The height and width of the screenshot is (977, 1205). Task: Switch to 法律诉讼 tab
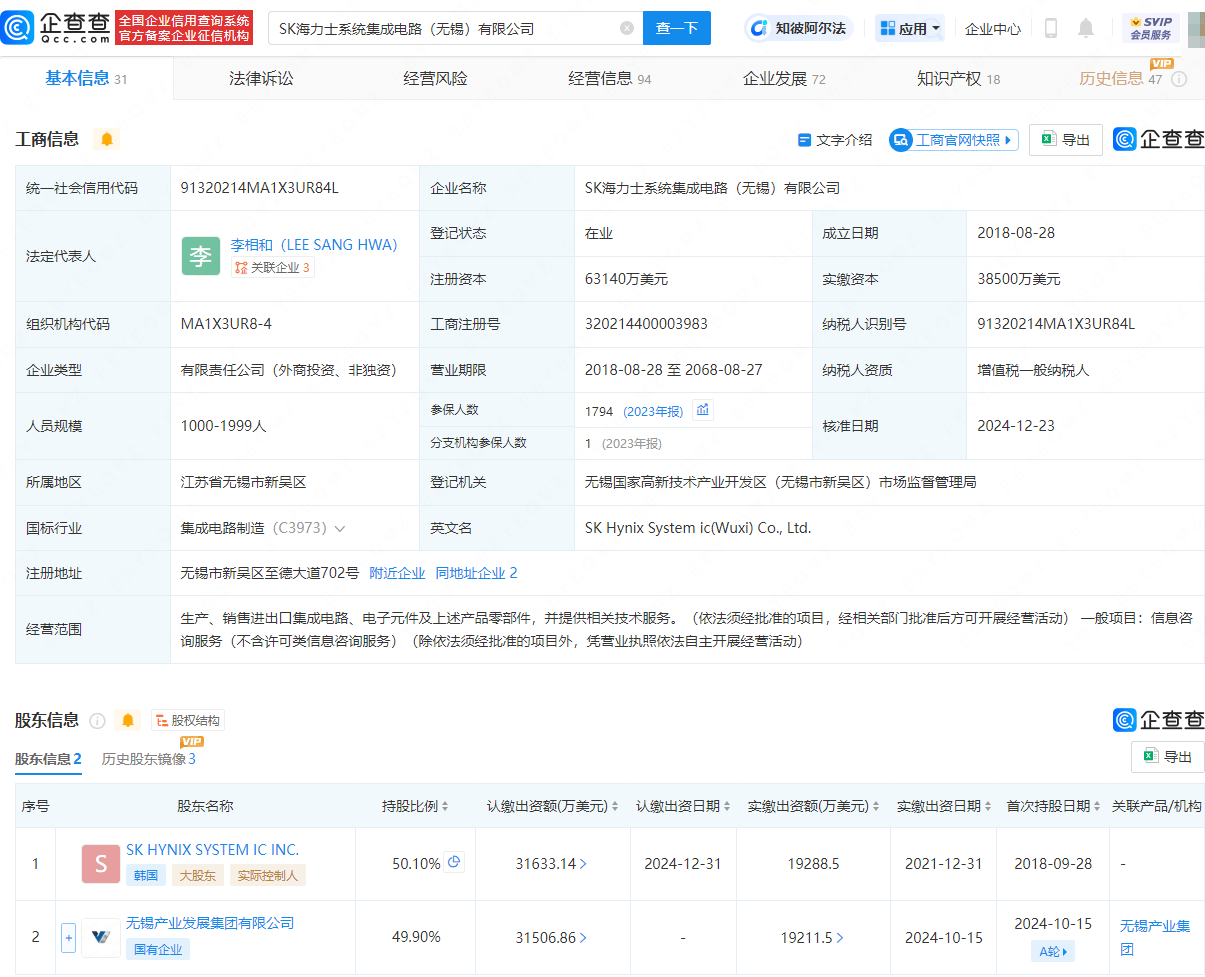(261, 79)
